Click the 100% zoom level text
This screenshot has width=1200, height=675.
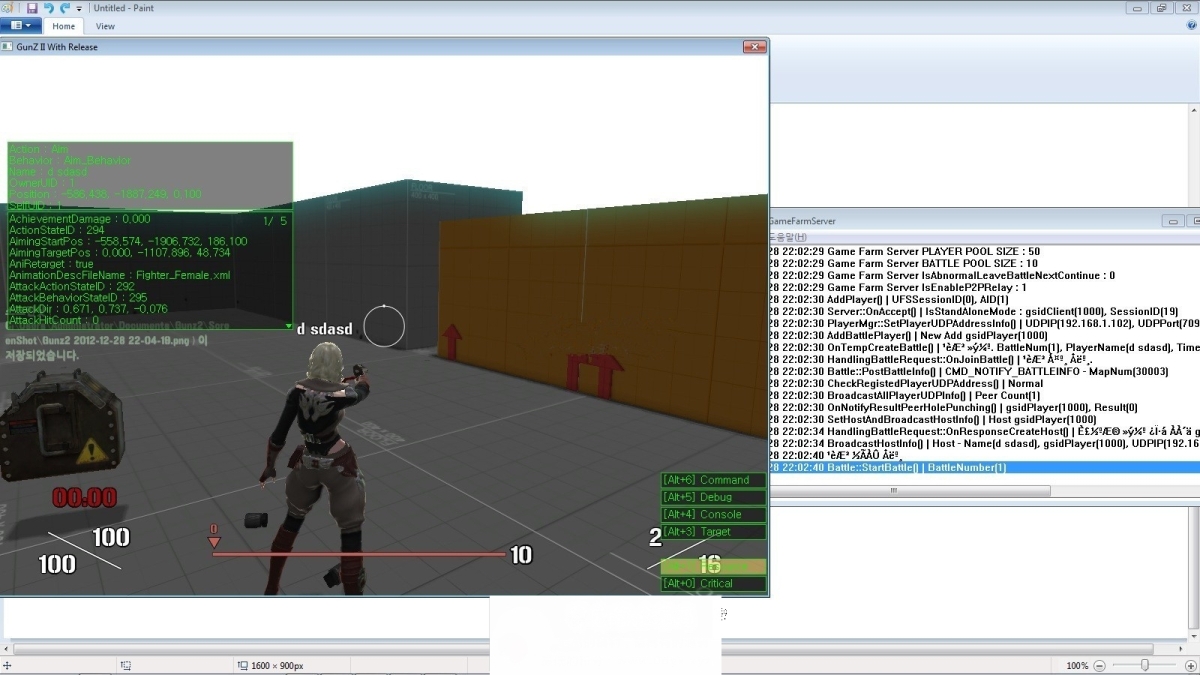[x=1077, y=666]
